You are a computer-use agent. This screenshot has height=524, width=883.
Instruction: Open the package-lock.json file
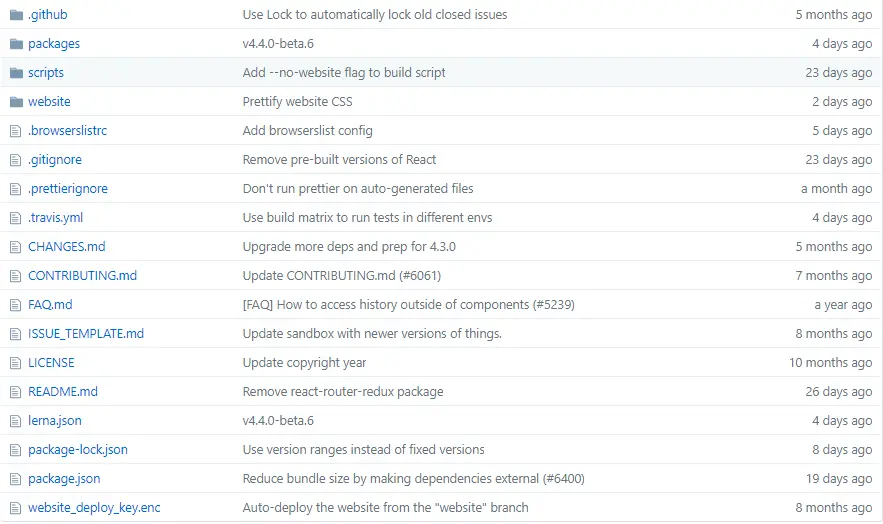[78, 450]
